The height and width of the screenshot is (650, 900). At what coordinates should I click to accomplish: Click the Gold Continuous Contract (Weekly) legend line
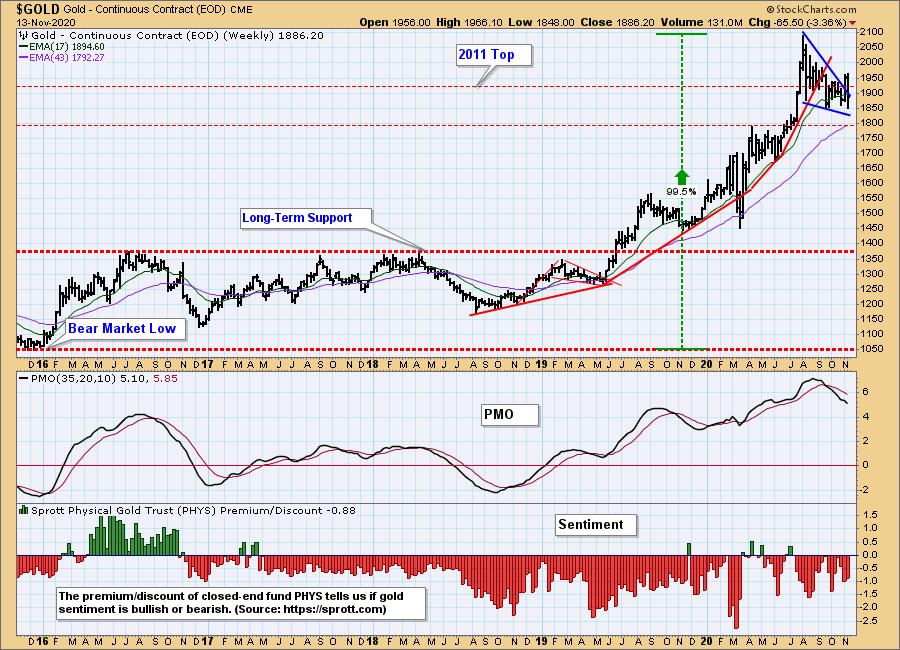pyautogui.click(x=177, y=36)
